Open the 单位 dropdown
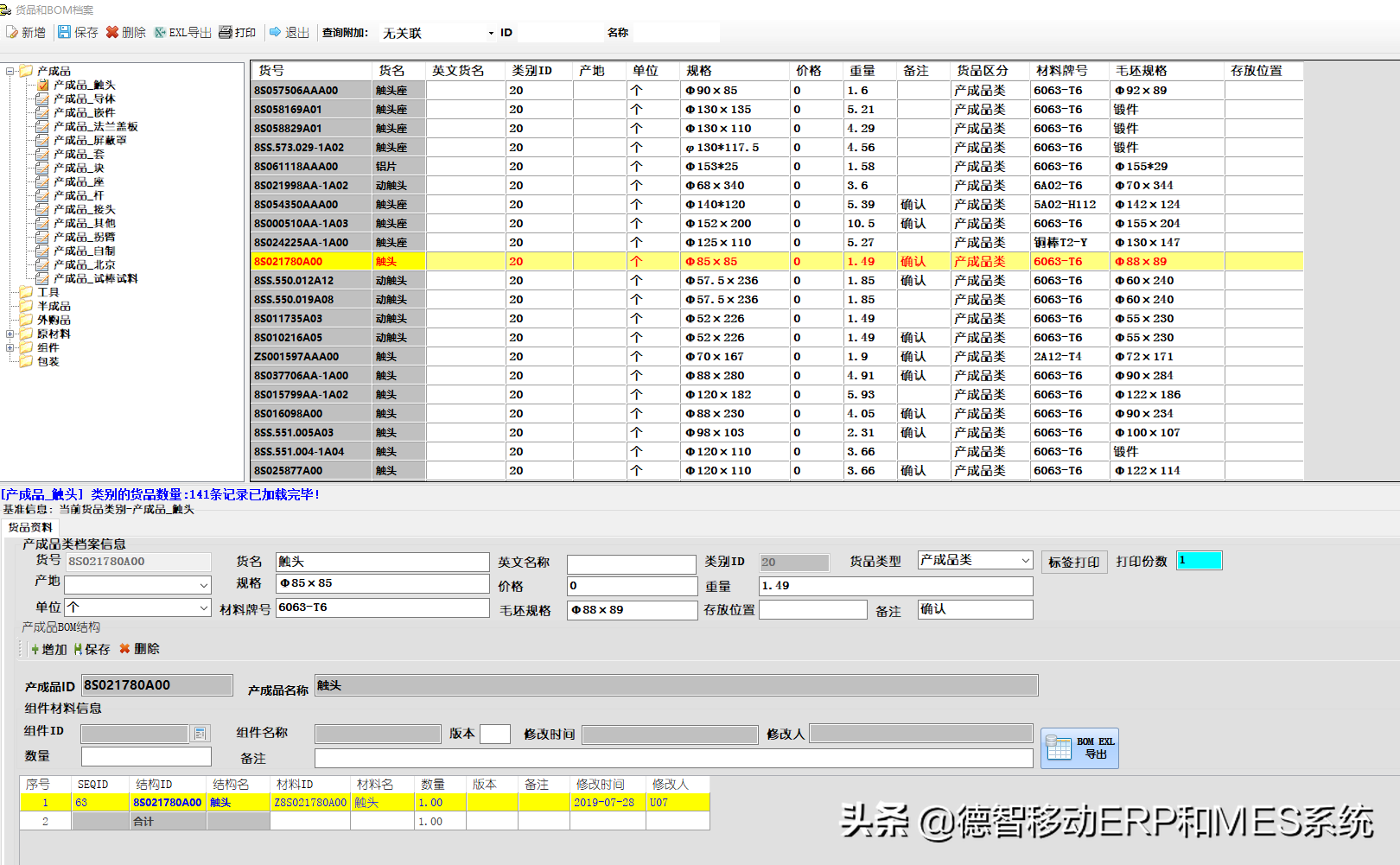This screenshot has height=865, width=1400. (x=204, y=607)
